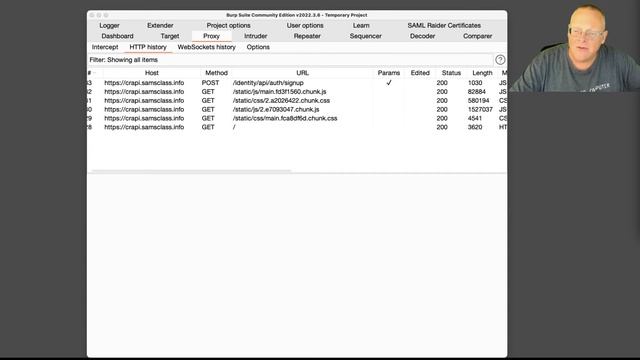Open the filter help question mark icon
The width and height of the screenshot is (640, 360).
coord(500,60)
